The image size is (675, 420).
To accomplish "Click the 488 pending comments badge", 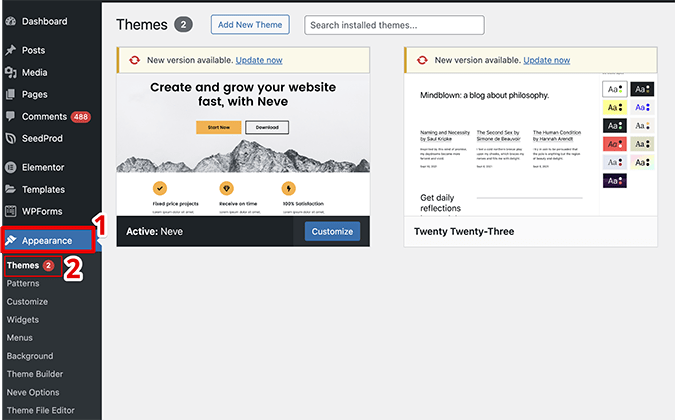I will coord(81,117).
